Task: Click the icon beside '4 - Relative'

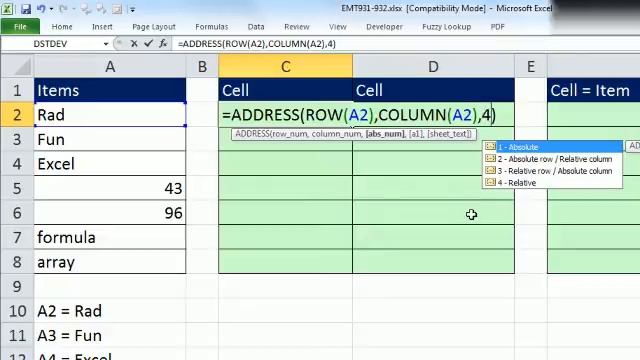Action: click(490, 182)
